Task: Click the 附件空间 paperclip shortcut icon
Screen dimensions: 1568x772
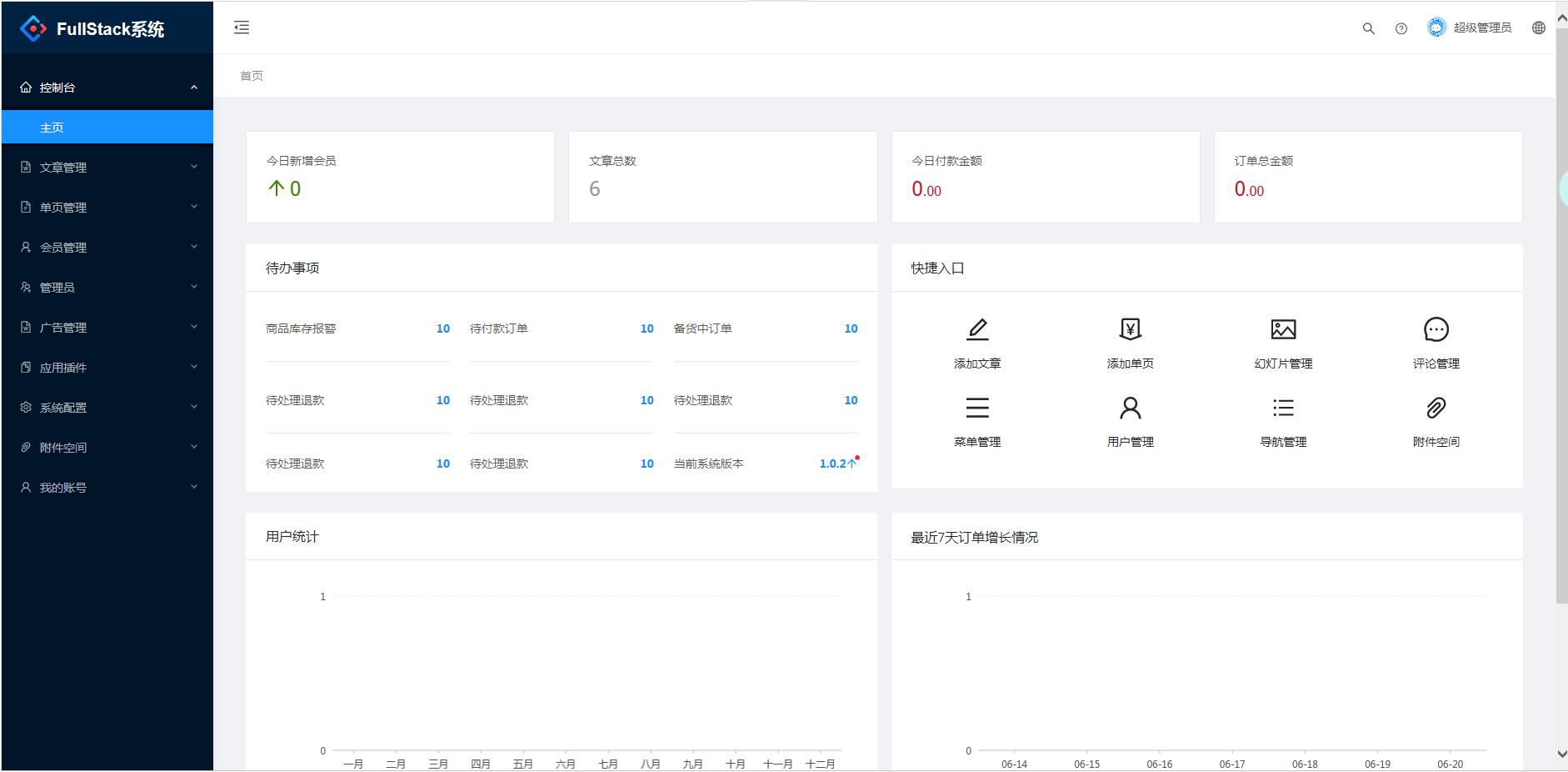Action: click(1436, 408)
